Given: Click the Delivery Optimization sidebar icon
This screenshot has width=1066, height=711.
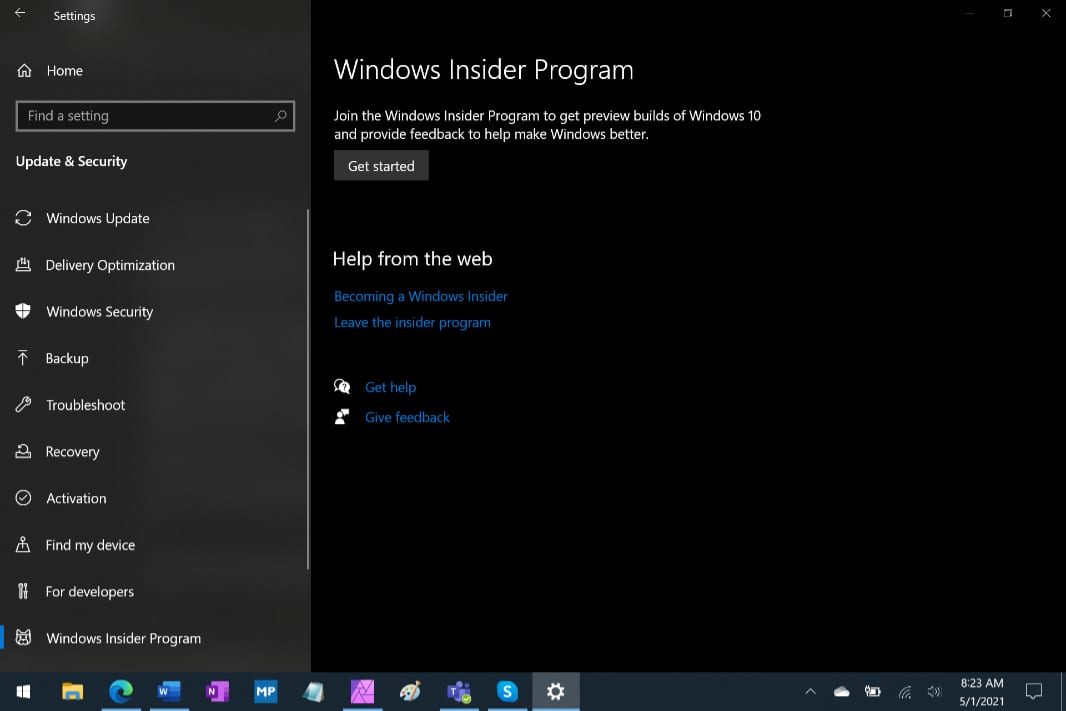Looking at the screenshot, I should [23, 265].
